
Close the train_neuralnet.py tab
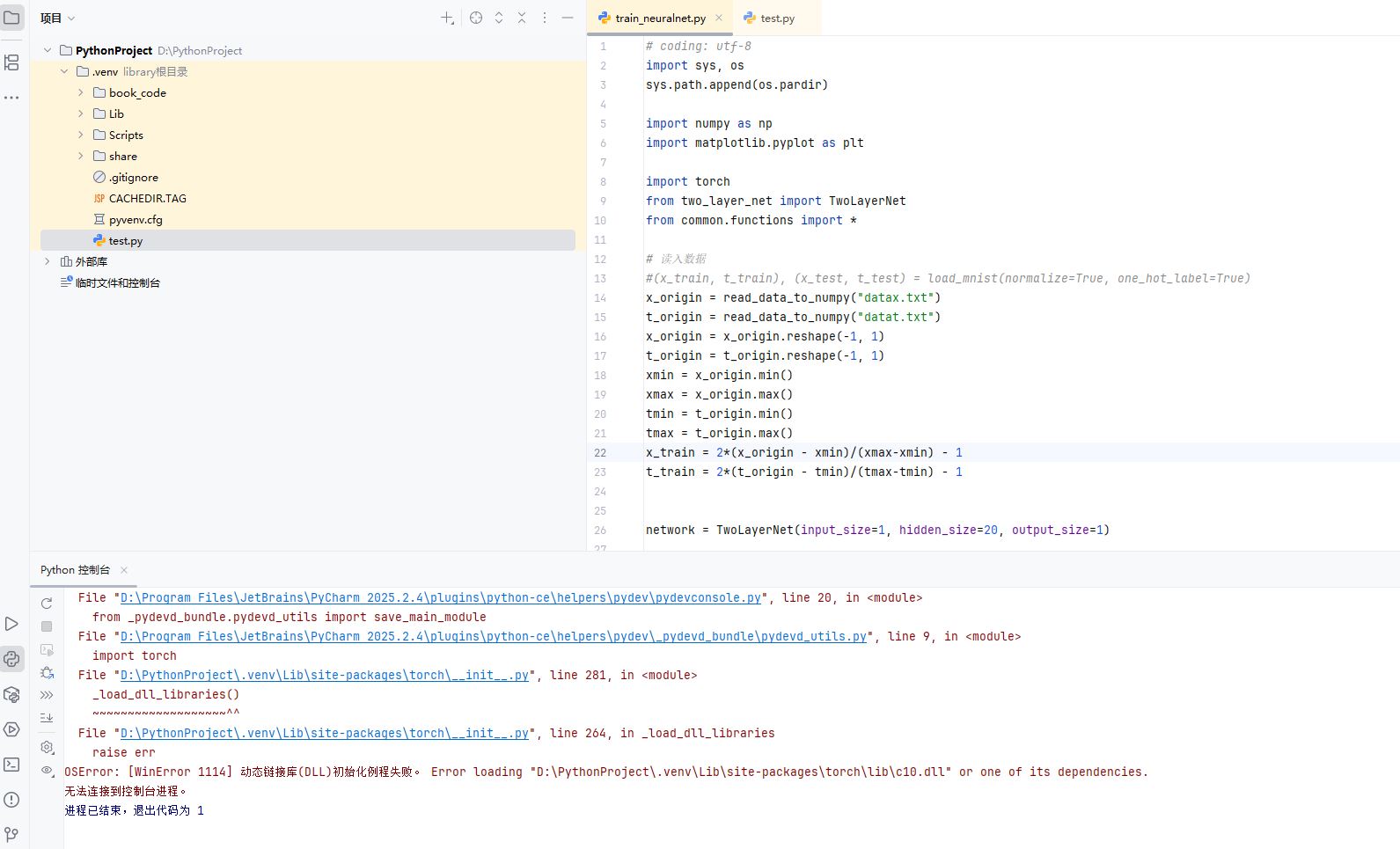[x=719, y=18]
